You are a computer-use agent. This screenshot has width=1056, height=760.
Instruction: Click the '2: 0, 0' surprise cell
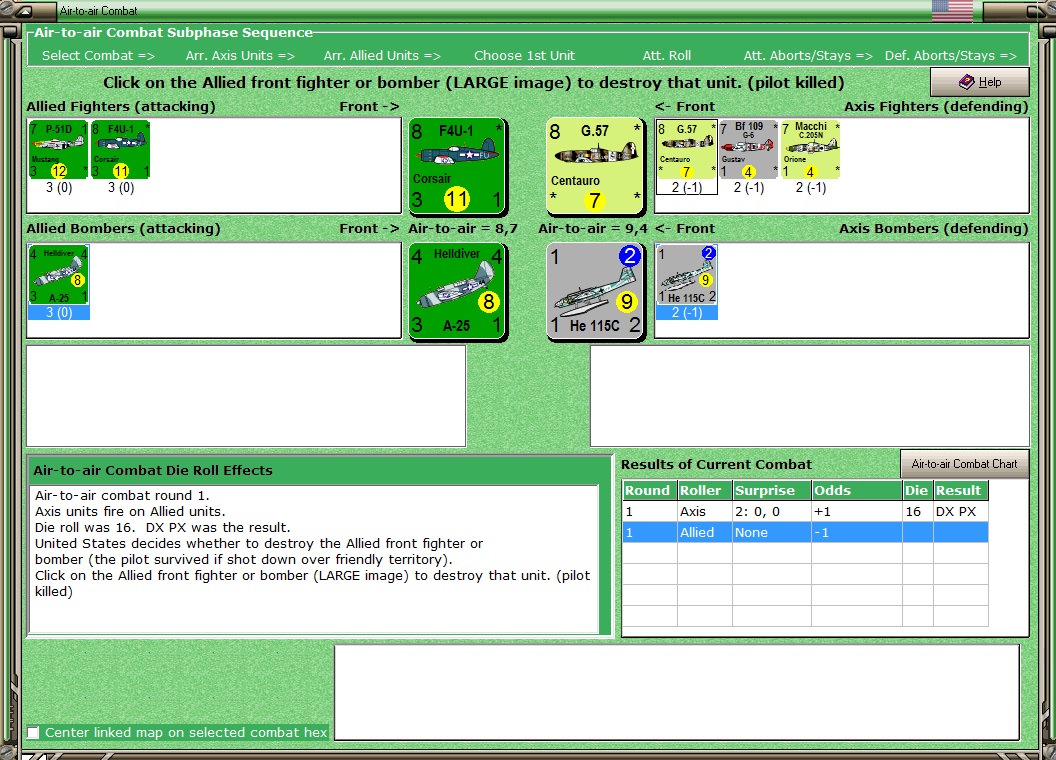coord(771,511)
